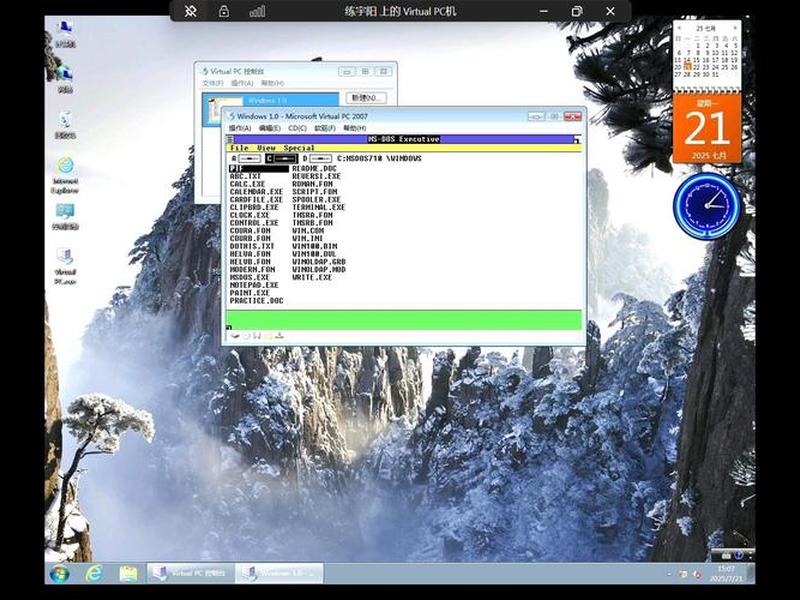Select TMSRA.FON in file list
The height and width of the screenshot is (600, 800).
312,215
